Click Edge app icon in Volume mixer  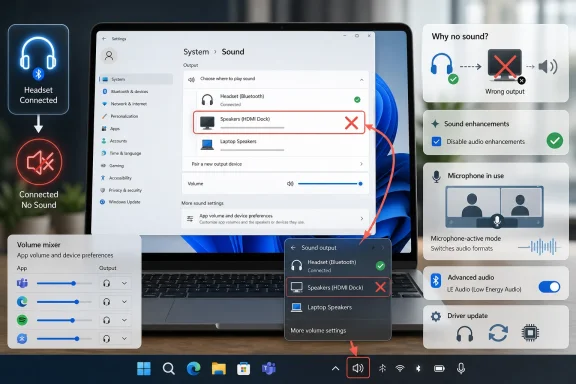click(22, 302)
